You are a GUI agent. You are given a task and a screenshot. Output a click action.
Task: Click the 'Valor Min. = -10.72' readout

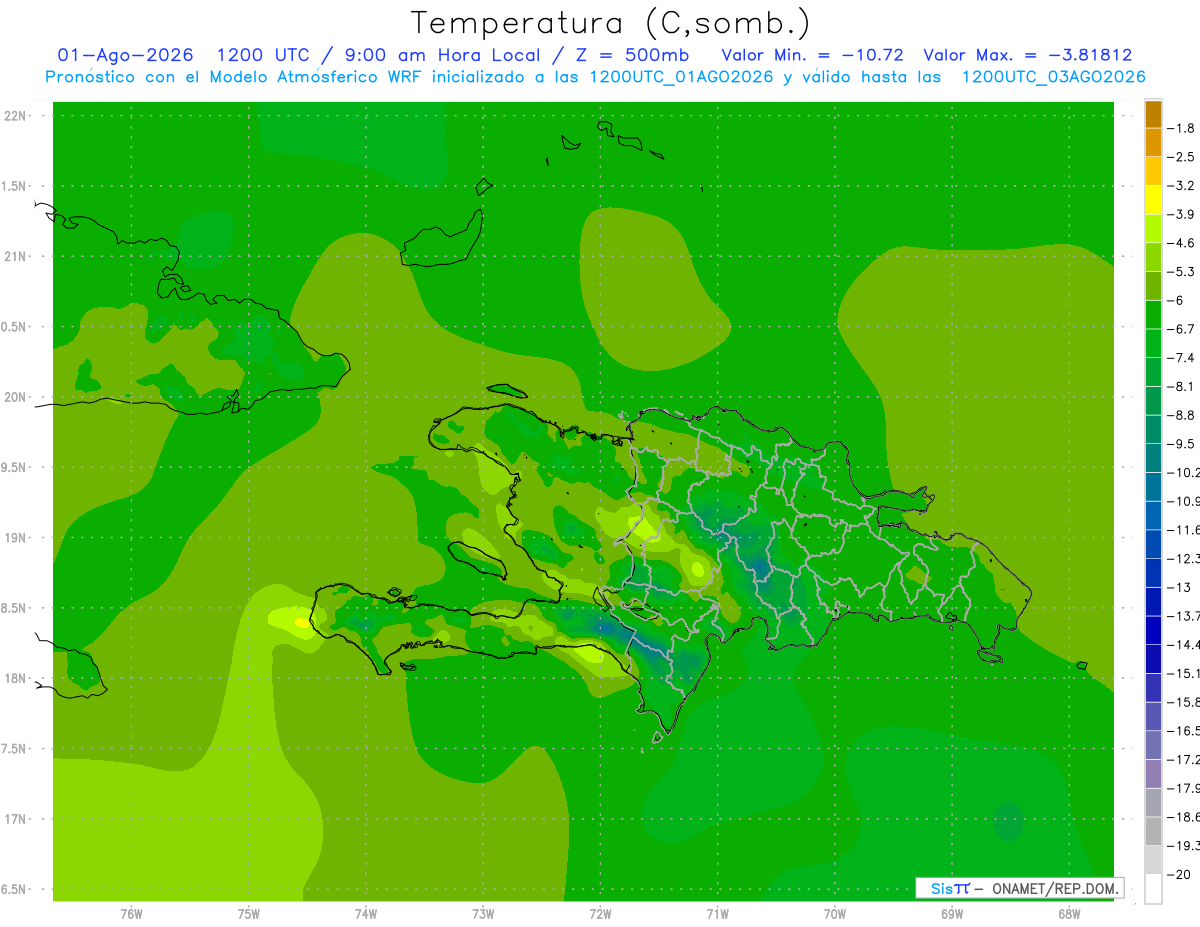coord(812,55)
